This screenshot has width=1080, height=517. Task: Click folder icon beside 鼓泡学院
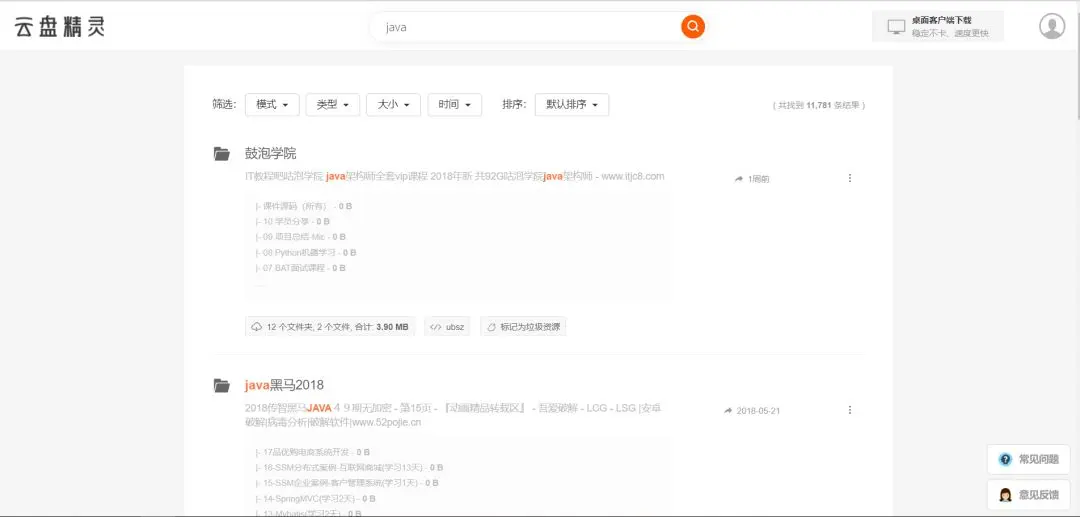222,154
